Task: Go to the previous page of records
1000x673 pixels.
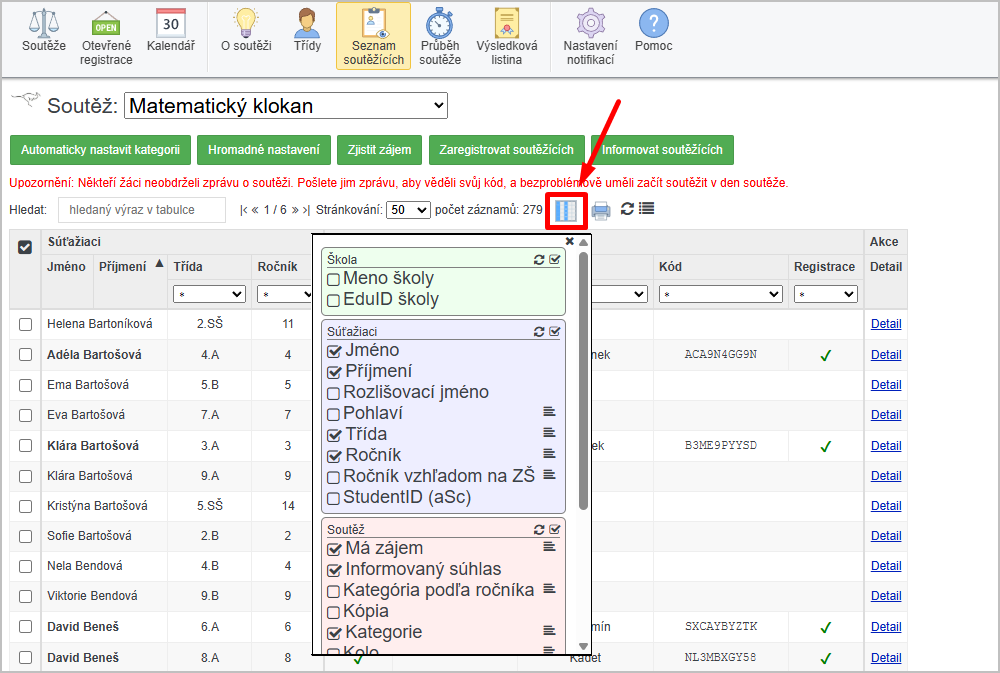Action: tap(255, 210)
